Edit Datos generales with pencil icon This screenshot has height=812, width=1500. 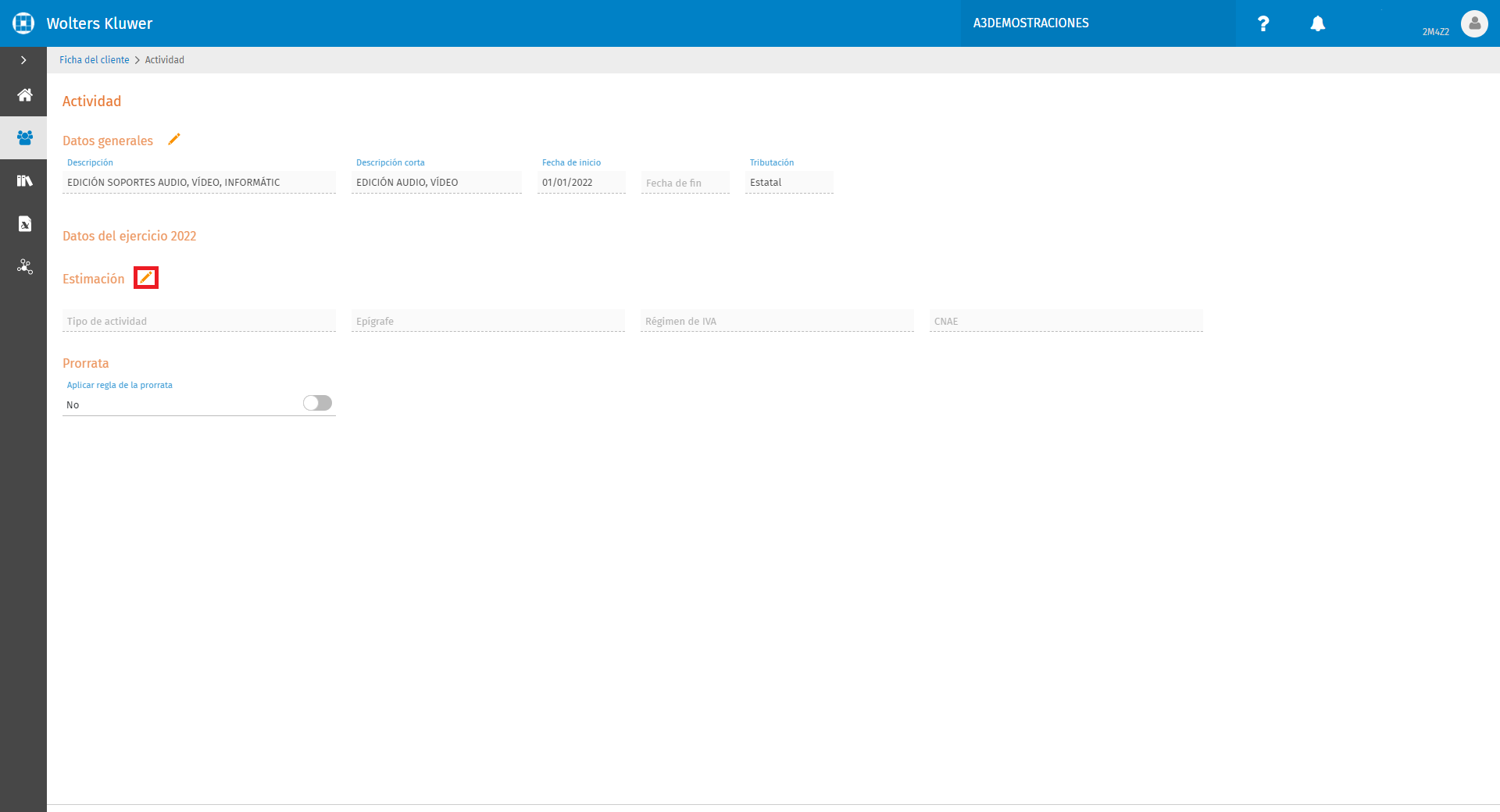pos(174,139)
